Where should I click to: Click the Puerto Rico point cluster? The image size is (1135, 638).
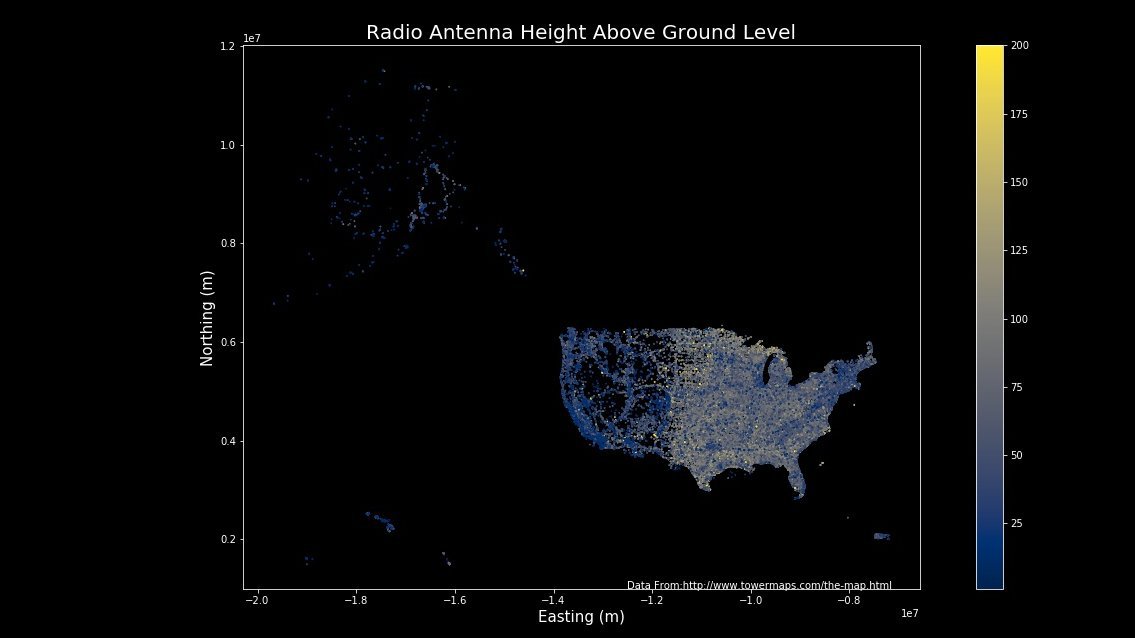click(881, 536)
